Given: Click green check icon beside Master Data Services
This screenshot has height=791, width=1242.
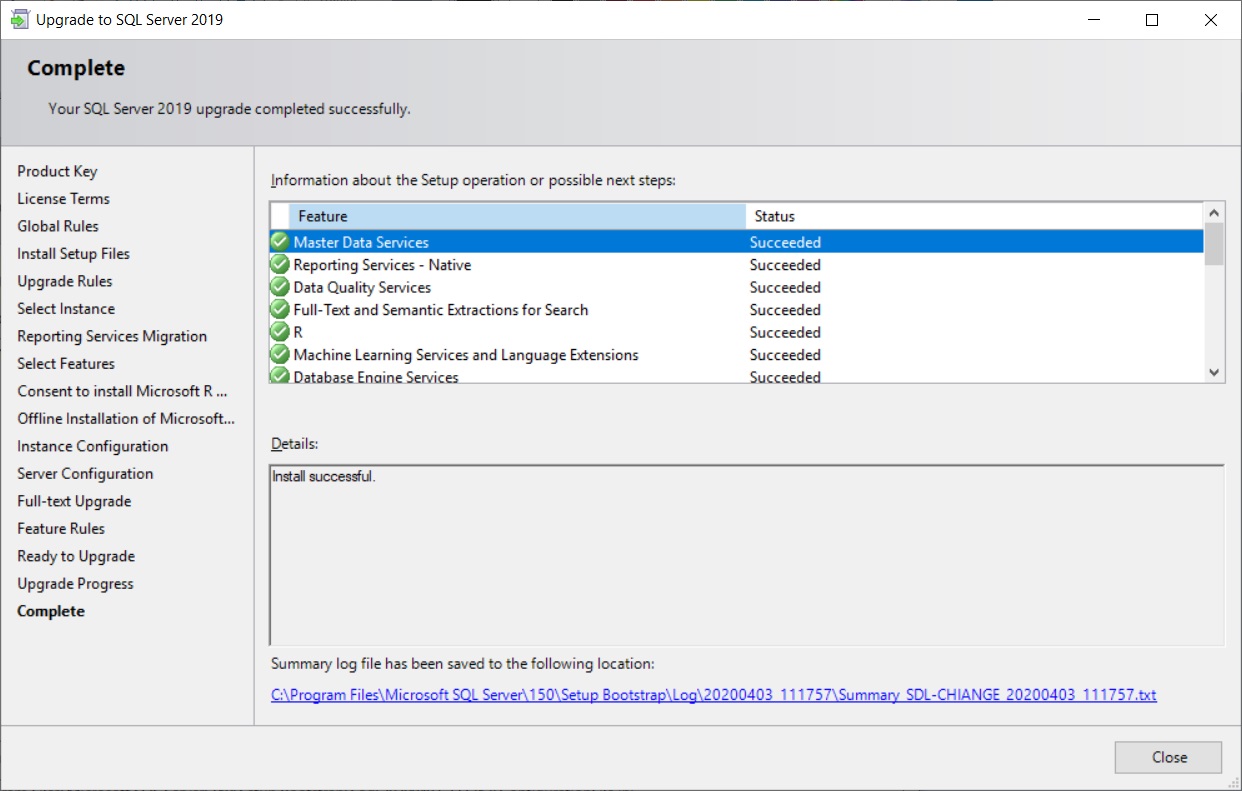Looking at the screenshot, I should pyautogui.click(x=280, y=242).
